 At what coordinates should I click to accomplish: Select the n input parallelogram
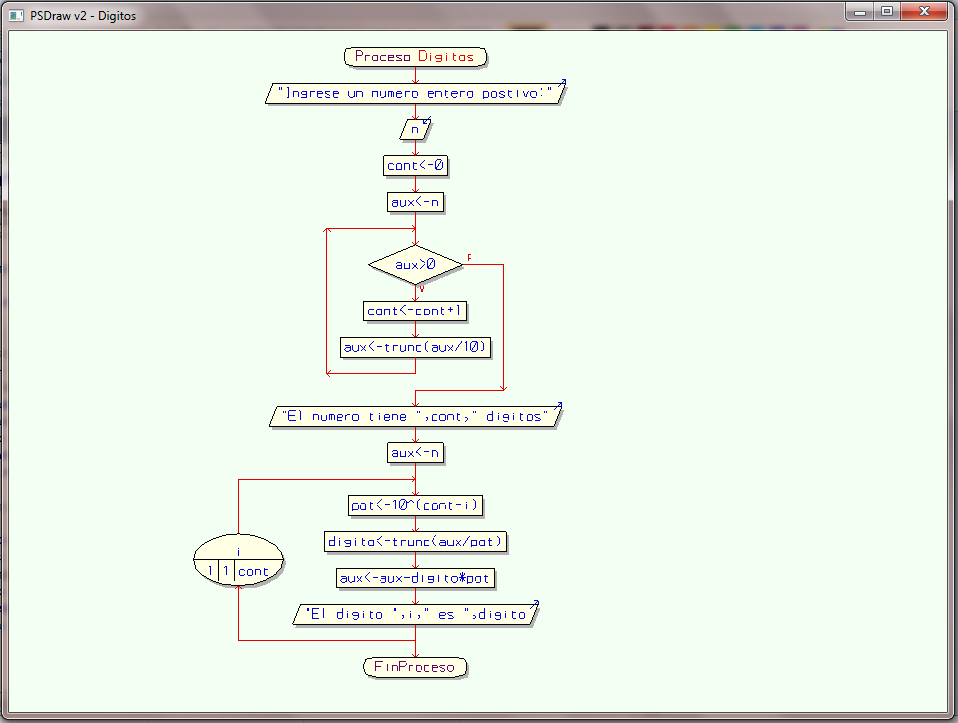(x=414, y=129)
